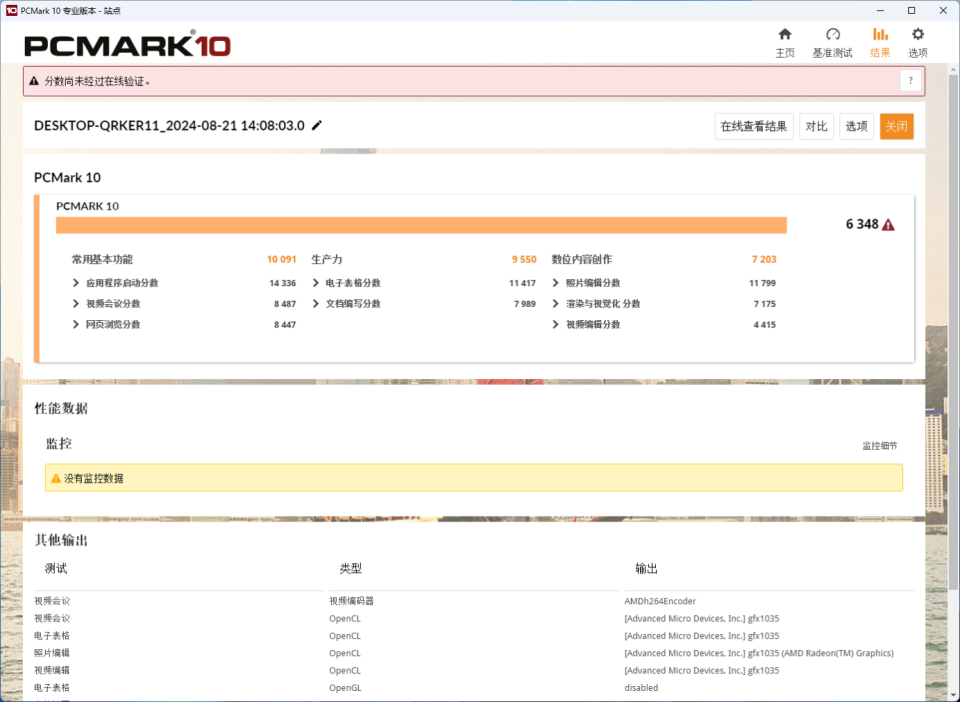Screen dimensions: 960x702
Task: Minimize the PCMark 10 window
Action: point(880,10)
